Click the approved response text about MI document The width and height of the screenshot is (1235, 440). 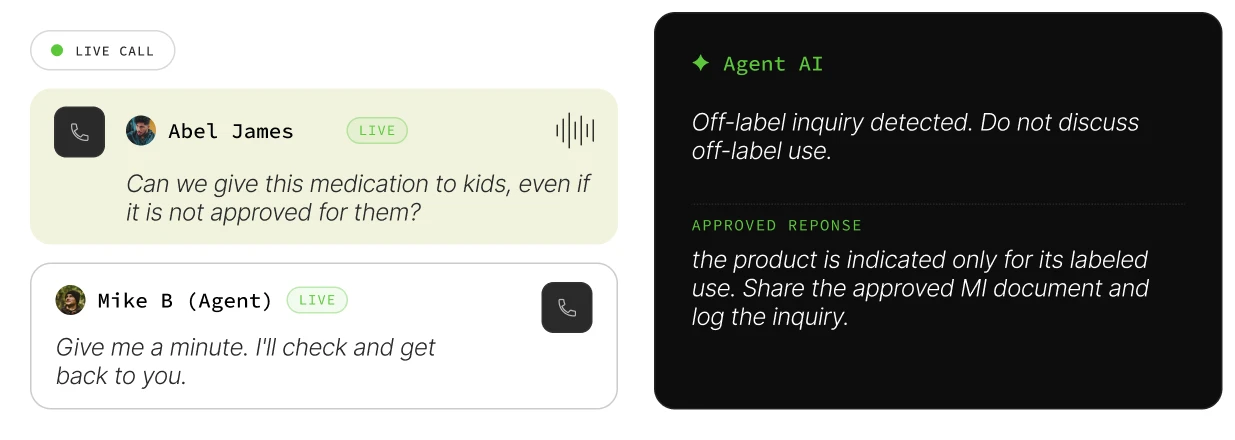pos(920,288)
